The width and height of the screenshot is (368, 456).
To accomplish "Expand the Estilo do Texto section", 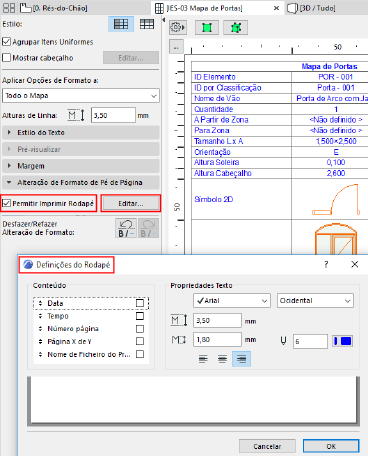I will click(x=81, y=132).
